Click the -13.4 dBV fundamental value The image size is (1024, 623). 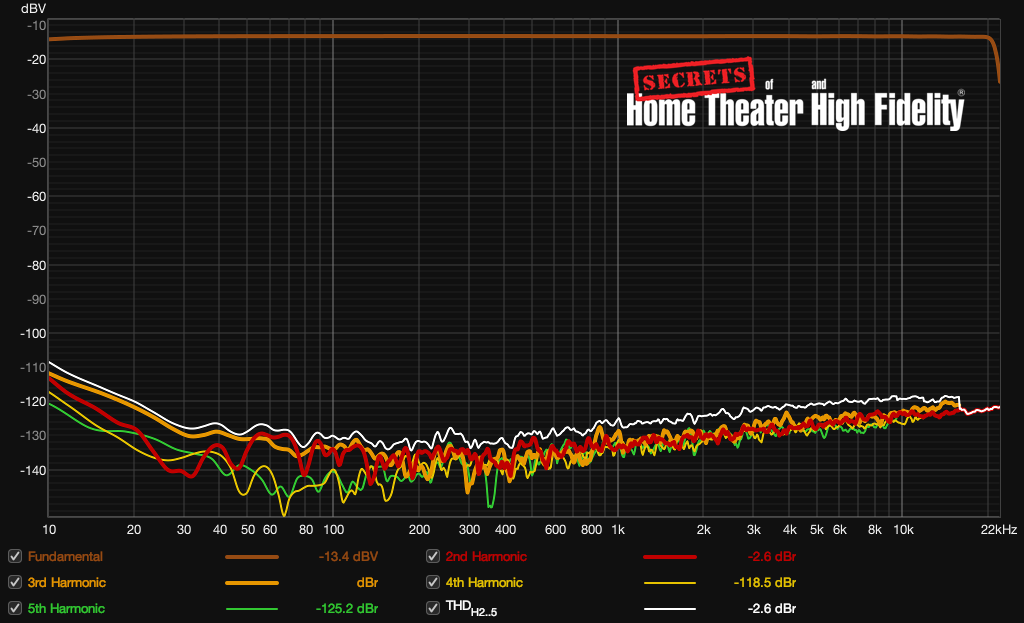(348, 556)
